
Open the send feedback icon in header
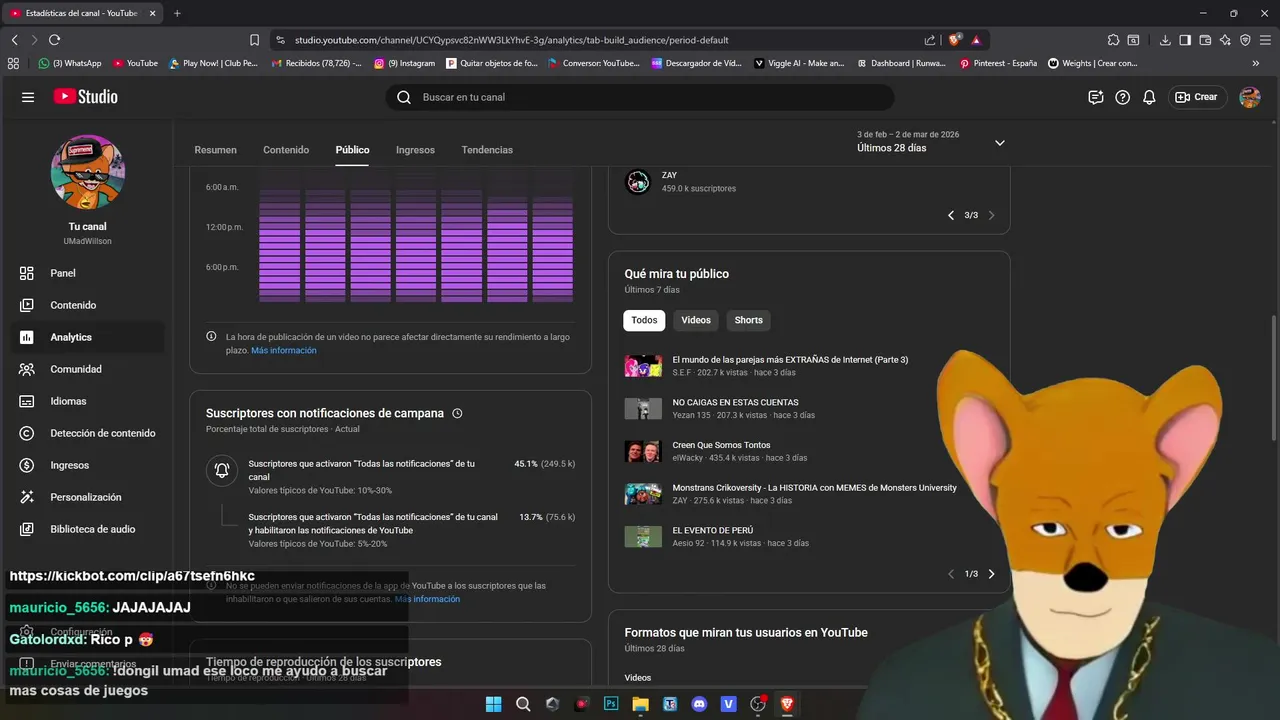pos(1096,97)
